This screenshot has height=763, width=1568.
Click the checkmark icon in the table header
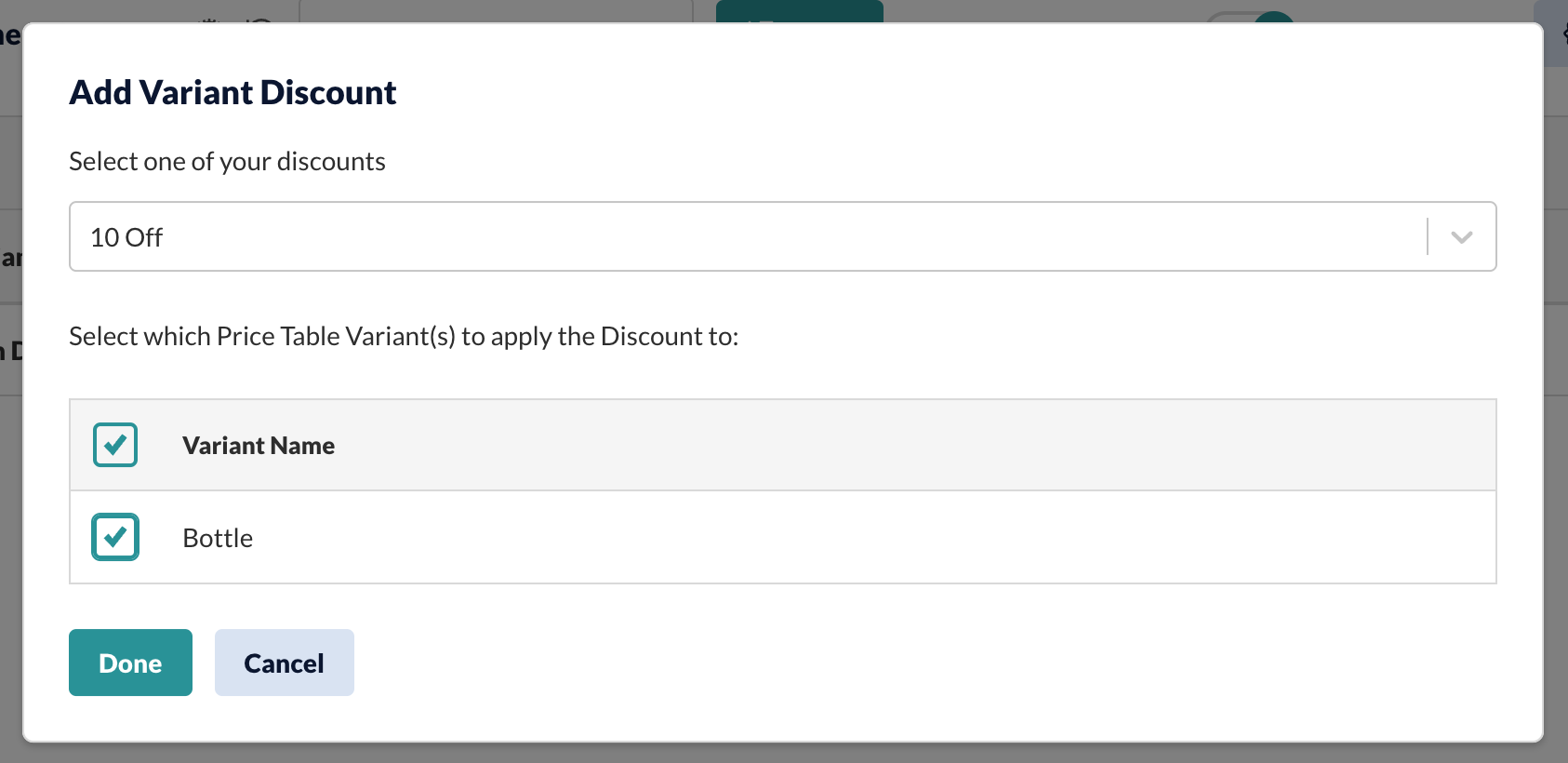[x=115, y=445]
